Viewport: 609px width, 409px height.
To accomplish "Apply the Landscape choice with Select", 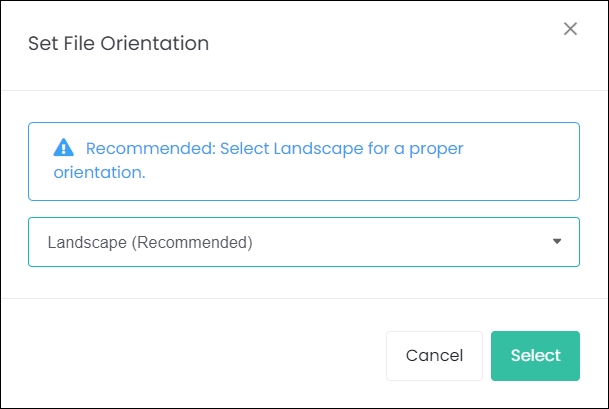I will (535, 356).
